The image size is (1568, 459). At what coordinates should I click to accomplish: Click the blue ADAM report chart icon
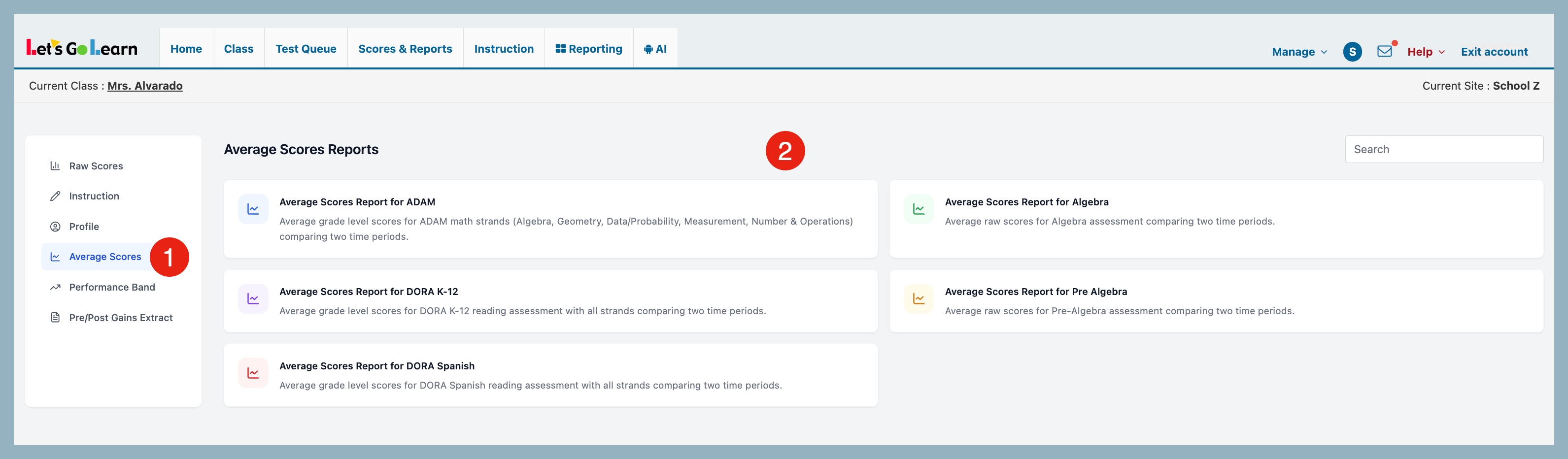click(253, 209)
